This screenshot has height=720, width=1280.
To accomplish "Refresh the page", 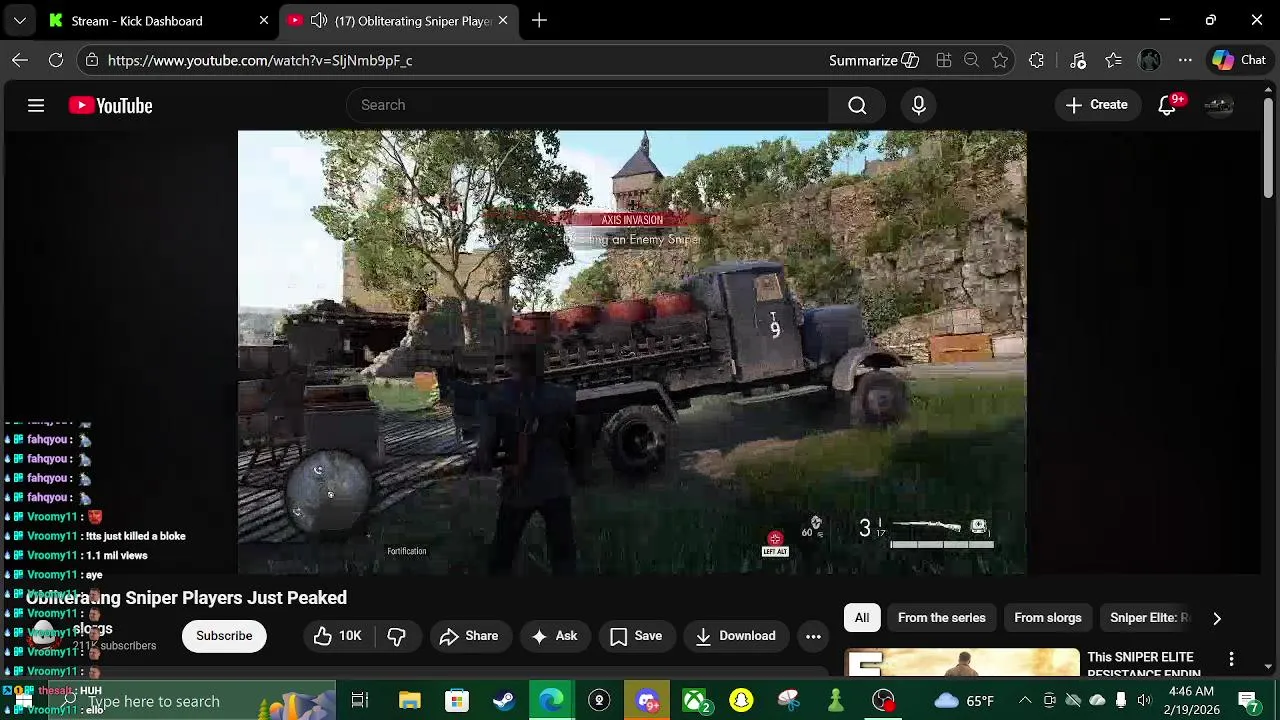I will [56, 60].
